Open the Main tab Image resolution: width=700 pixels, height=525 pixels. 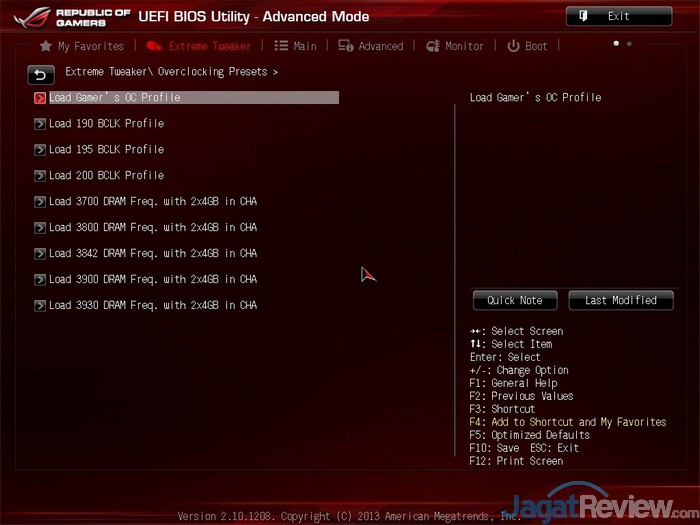point(296,46)
